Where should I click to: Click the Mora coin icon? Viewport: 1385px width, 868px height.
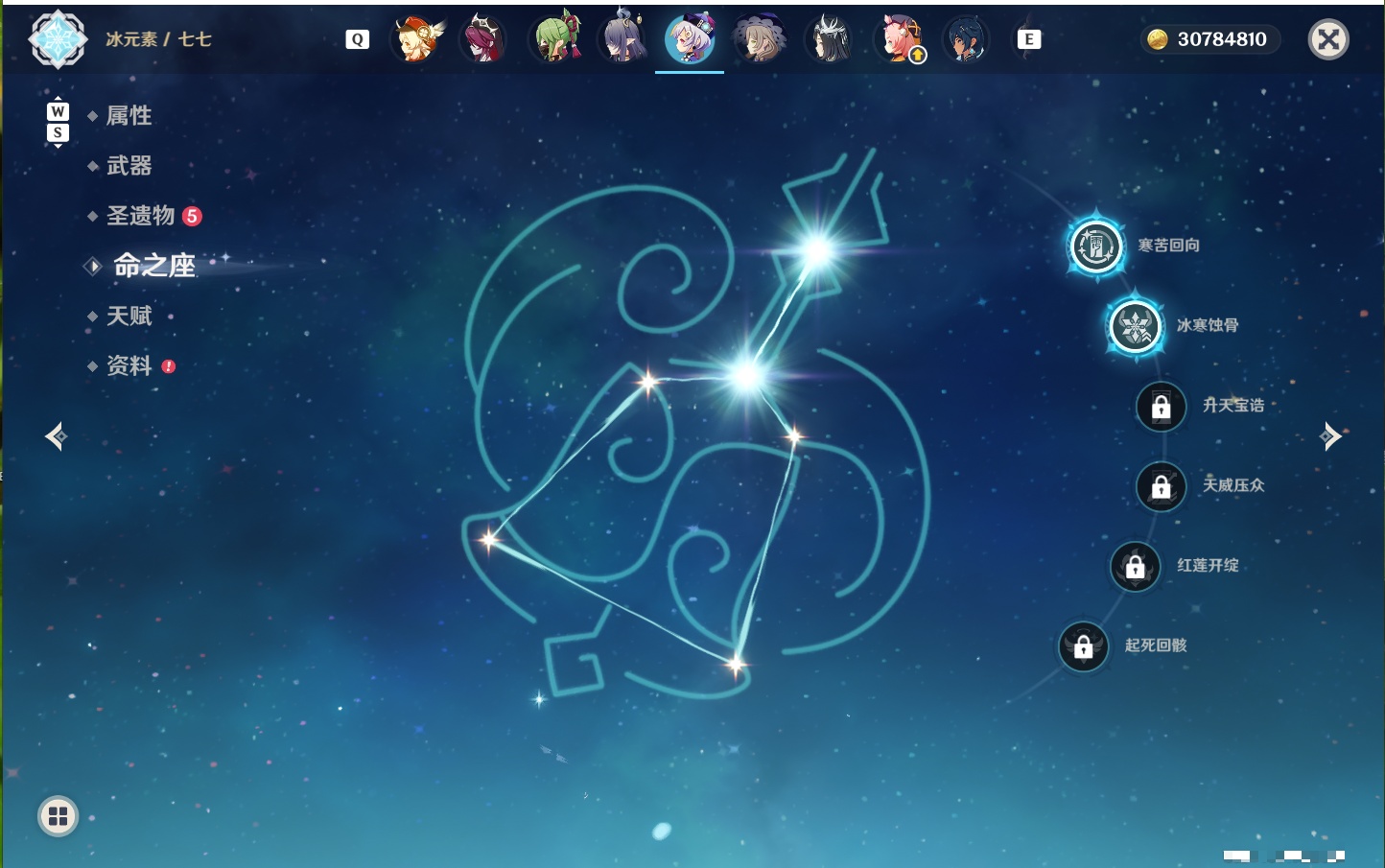point(1158,39)
